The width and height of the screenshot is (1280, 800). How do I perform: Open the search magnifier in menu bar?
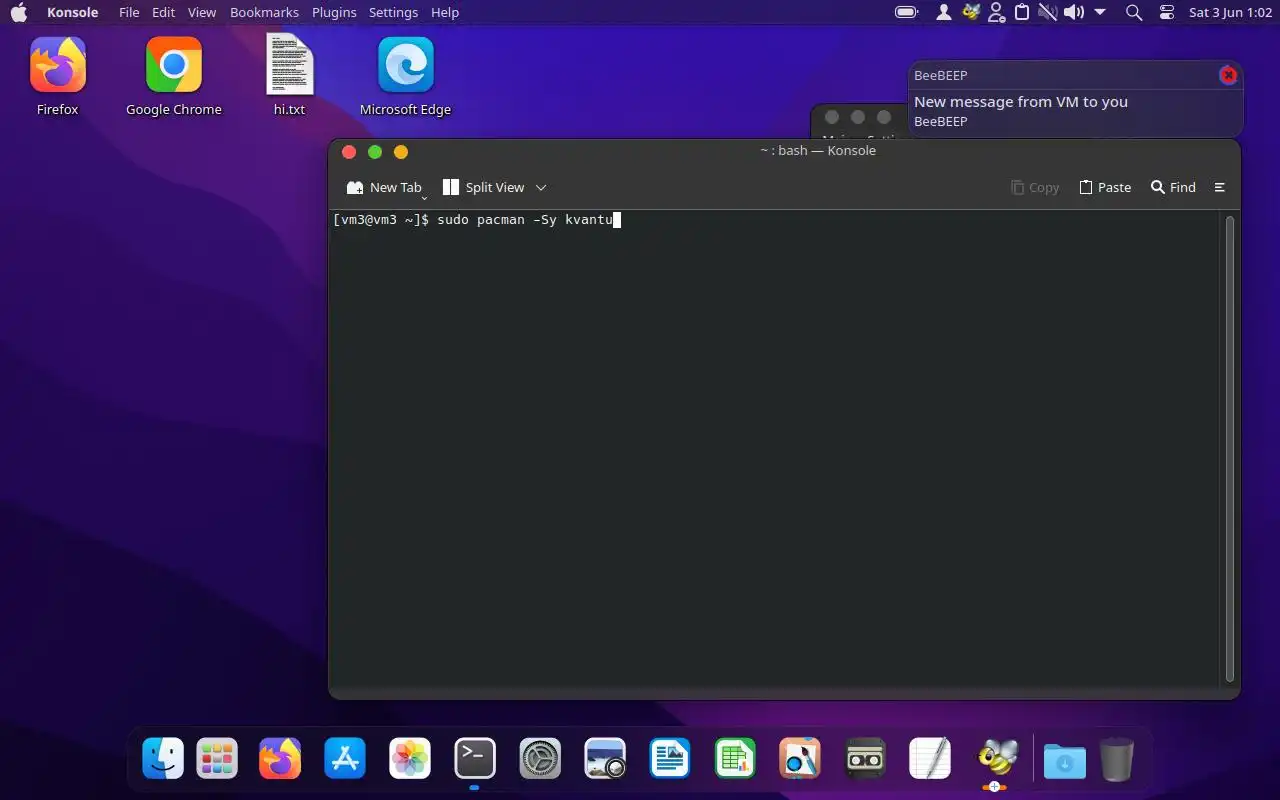(1134, 12)
